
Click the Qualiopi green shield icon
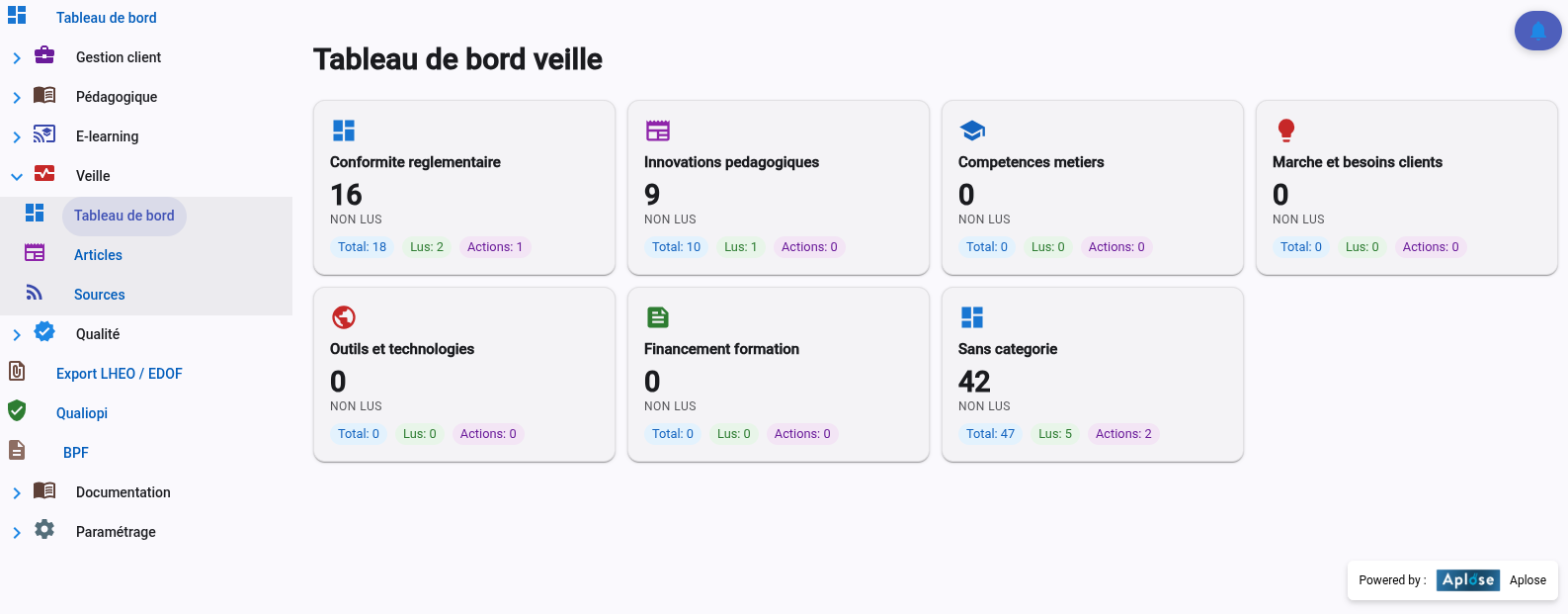pos(17,411)
